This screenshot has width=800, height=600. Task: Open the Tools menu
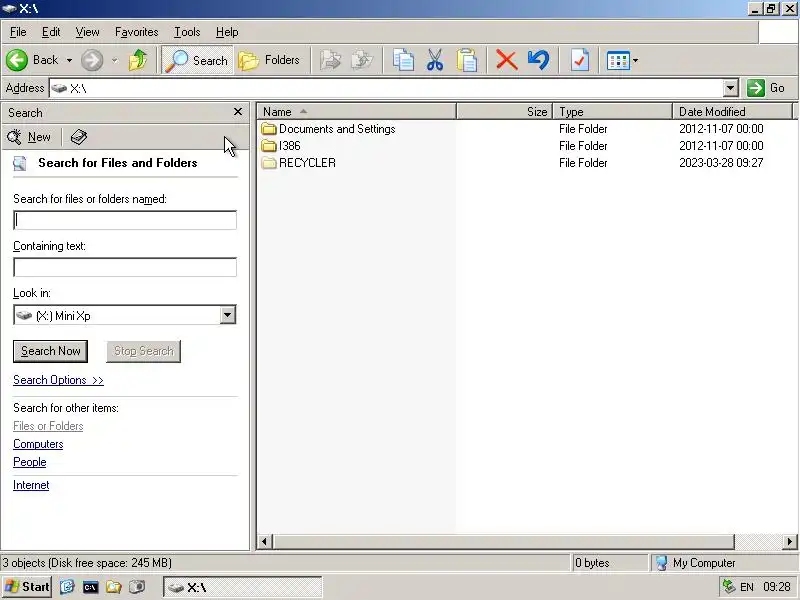point(187,32)
